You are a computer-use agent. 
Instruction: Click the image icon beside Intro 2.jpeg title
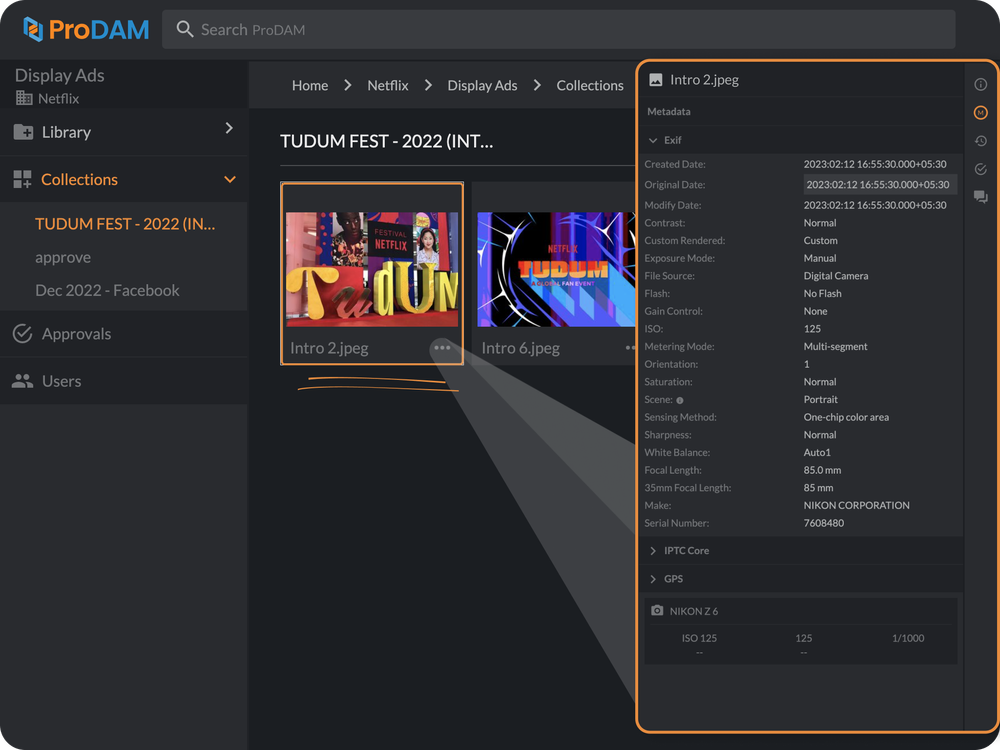[656, 80]
